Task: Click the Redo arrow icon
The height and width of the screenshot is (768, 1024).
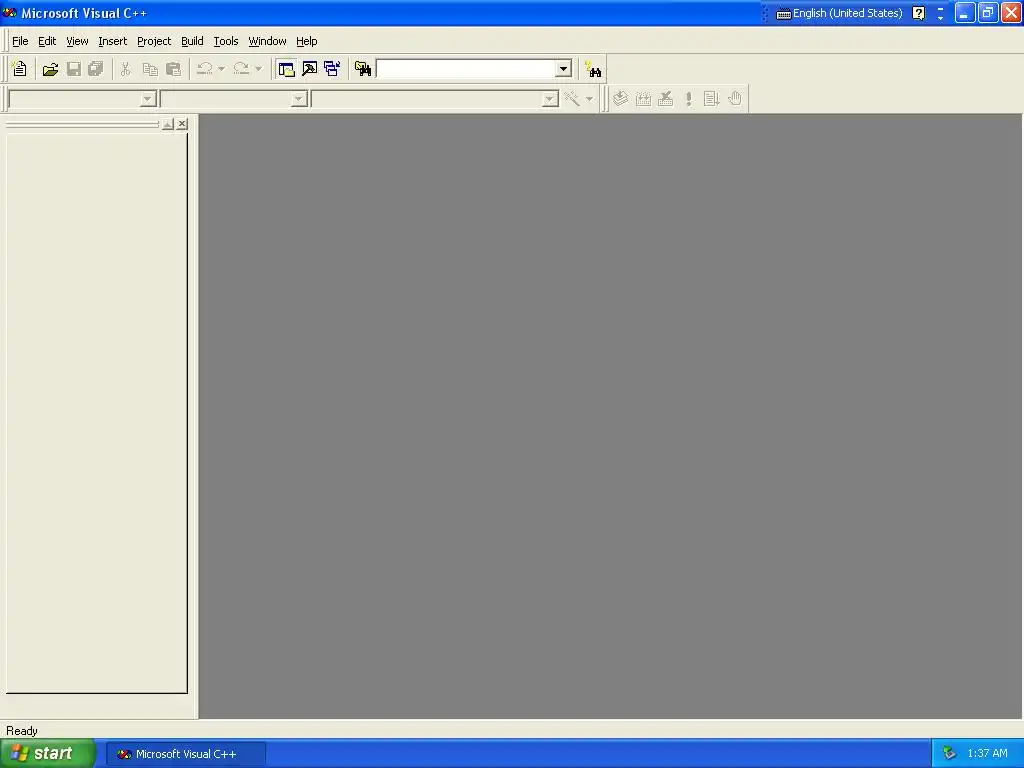Action: coord(241,69)
